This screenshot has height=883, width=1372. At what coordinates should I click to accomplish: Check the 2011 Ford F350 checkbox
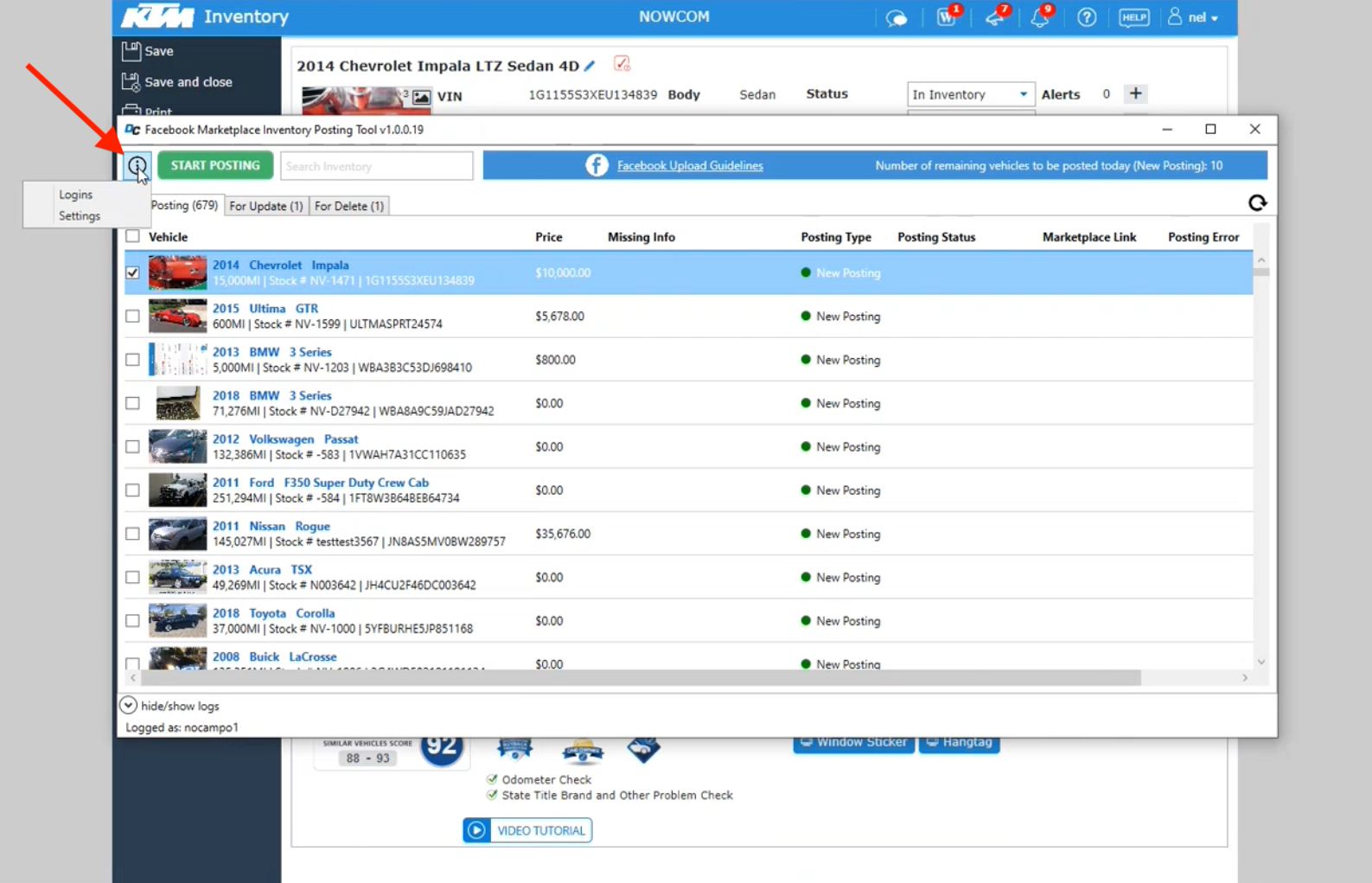coord(132,490)
